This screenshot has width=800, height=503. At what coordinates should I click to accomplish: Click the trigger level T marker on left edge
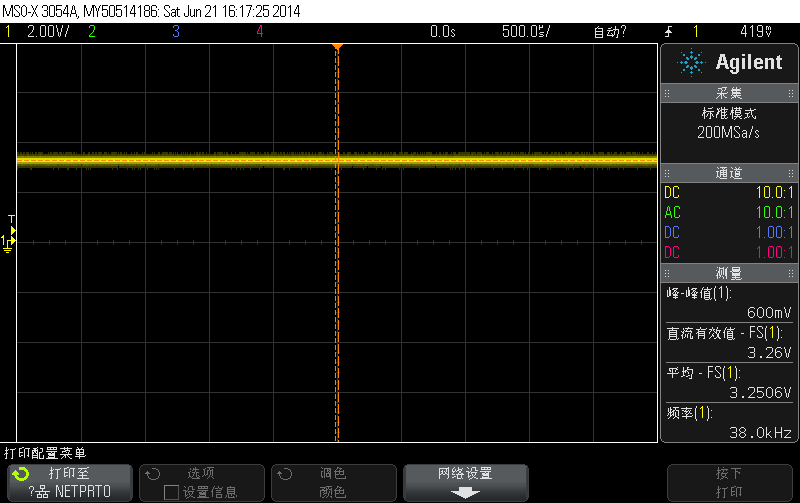[x=12, y=226]
